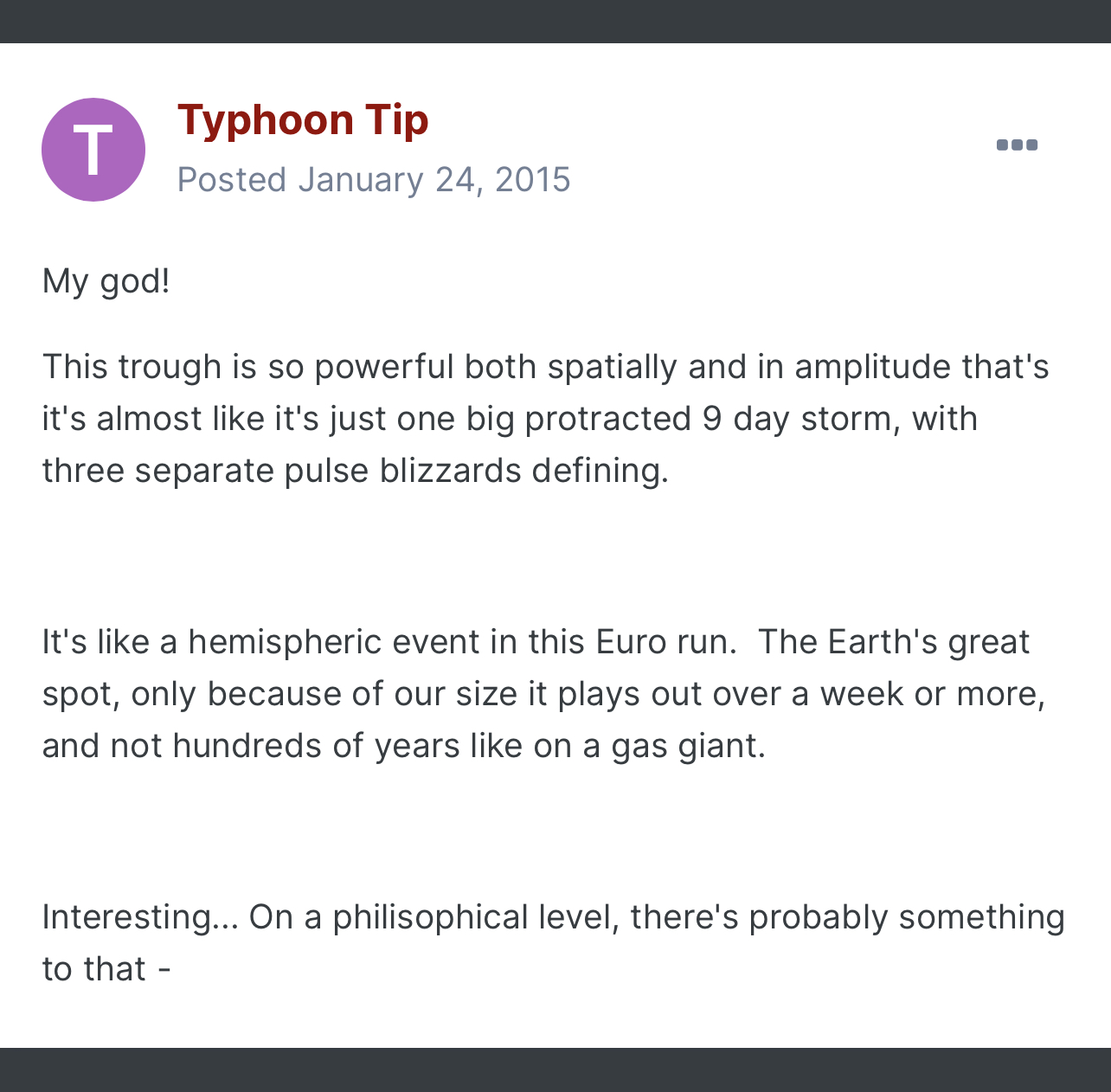
Task: Click the words "gas giant"
Action: point(688,746)
